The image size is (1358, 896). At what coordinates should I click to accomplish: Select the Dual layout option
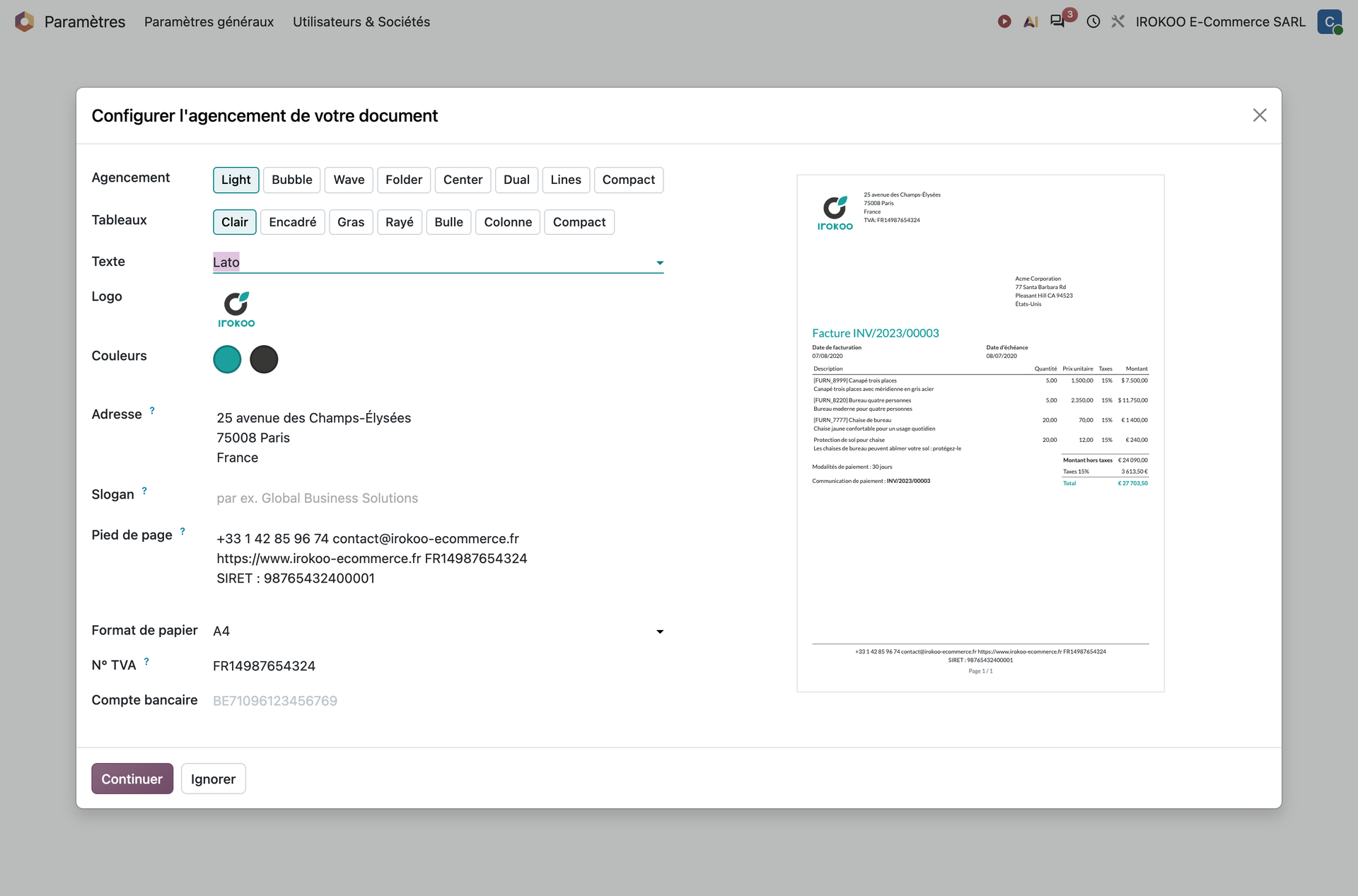516,180
